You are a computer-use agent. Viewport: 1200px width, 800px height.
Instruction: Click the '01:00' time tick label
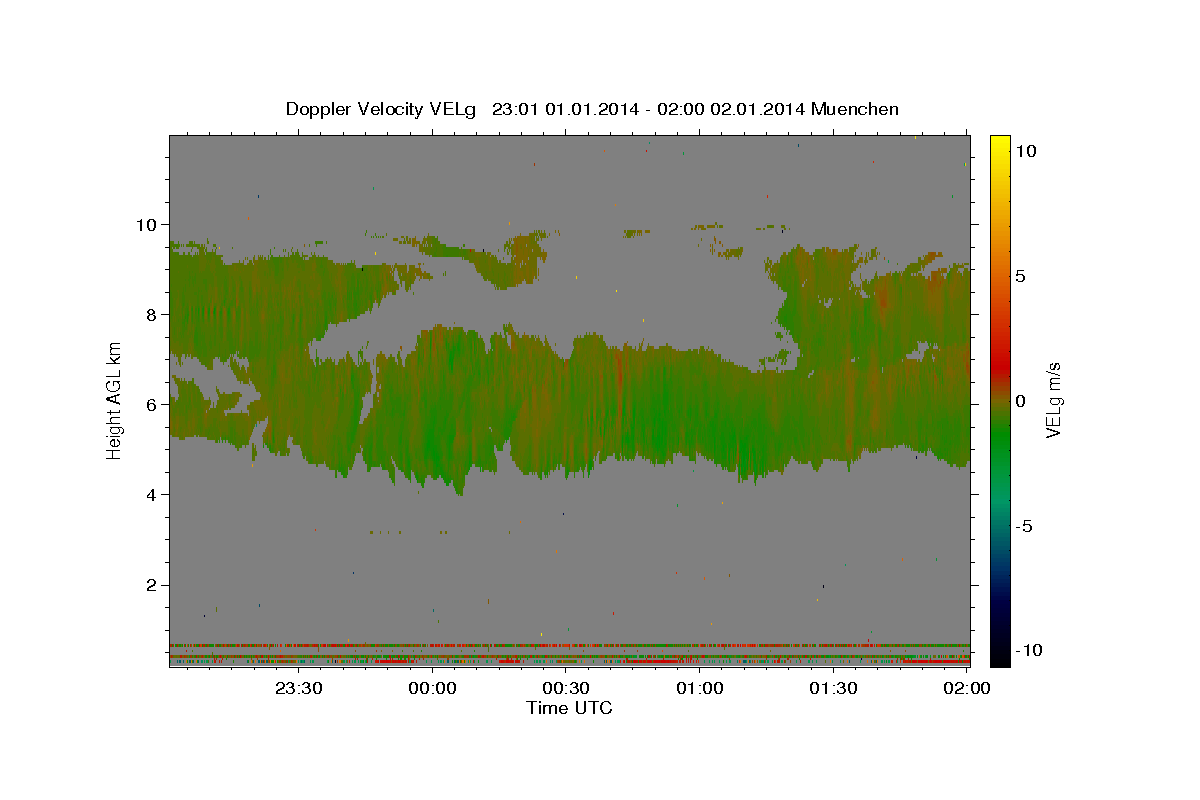click(699, 688)
